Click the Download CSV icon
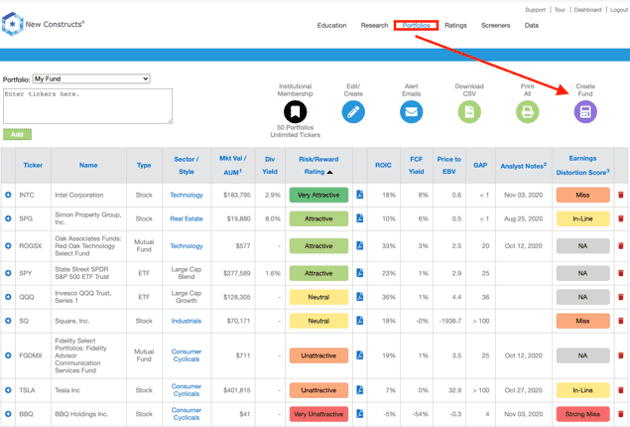The image size is (630, 427). pyautogui.click(x=469, y=112)
